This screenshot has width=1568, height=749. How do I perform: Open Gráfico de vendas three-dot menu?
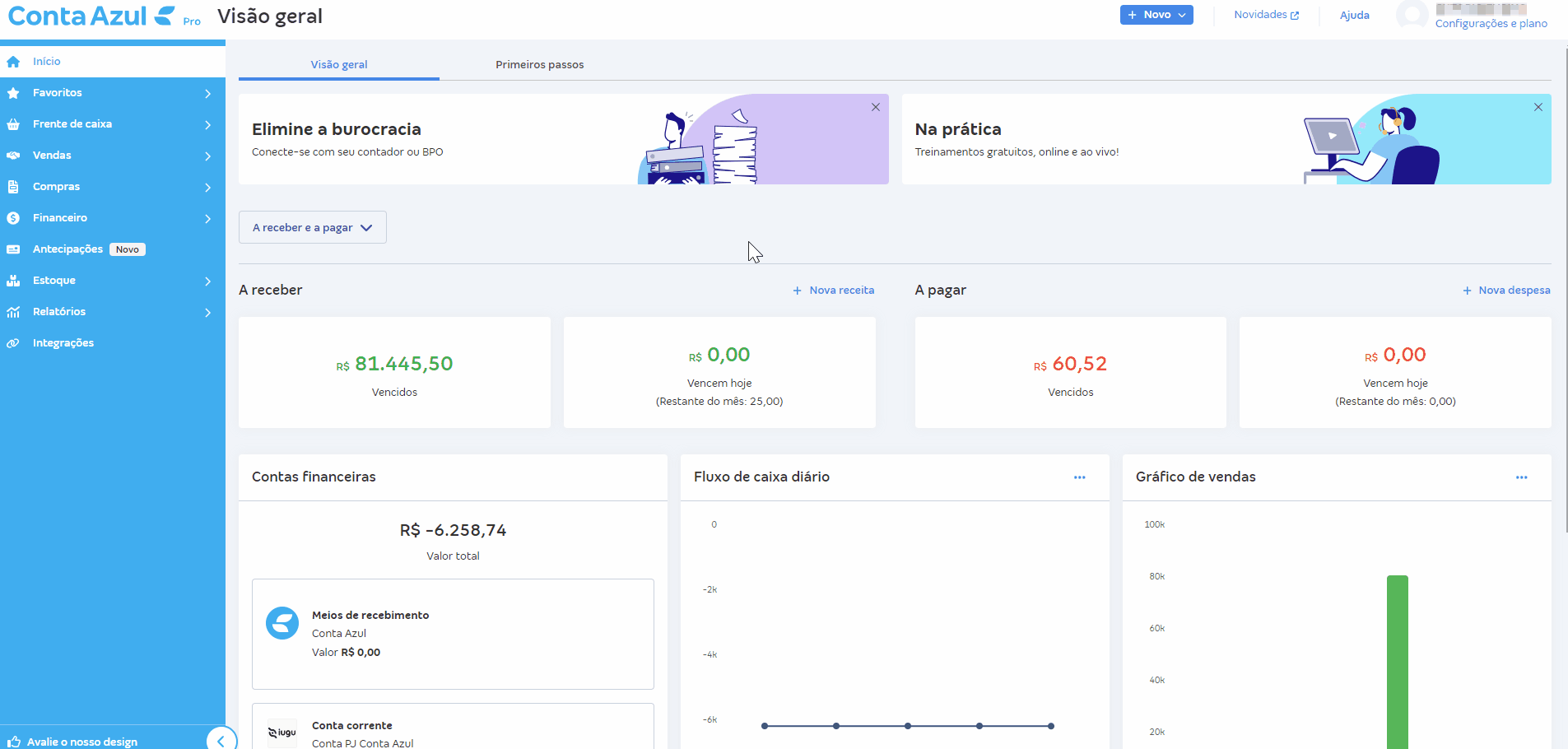tap(1521, 477)
